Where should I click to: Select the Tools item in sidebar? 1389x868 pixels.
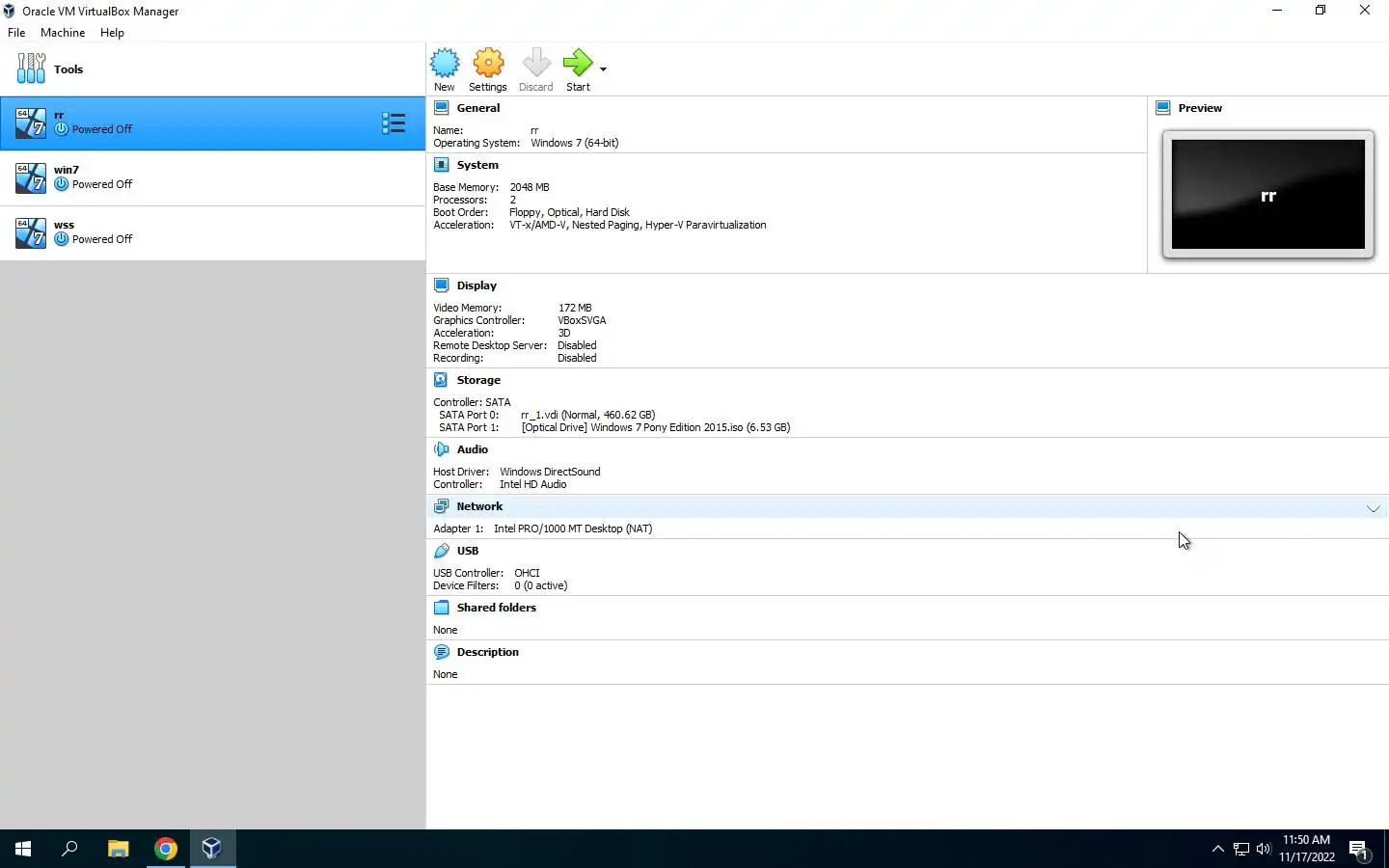212,68
